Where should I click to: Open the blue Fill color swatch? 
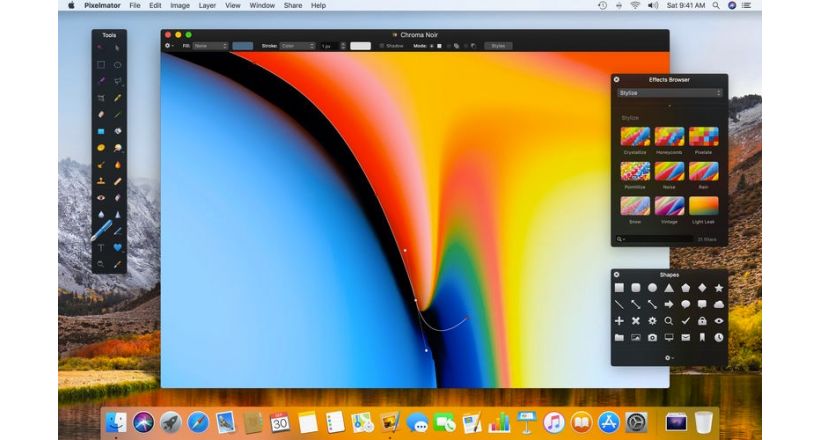pyautogui.click(x=243, y=46)
